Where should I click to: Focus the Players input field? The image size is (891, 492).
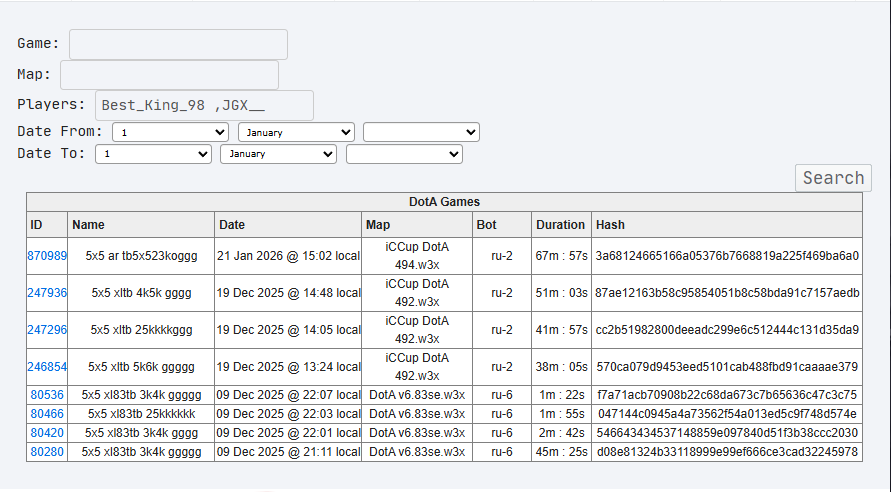[204, 105]
